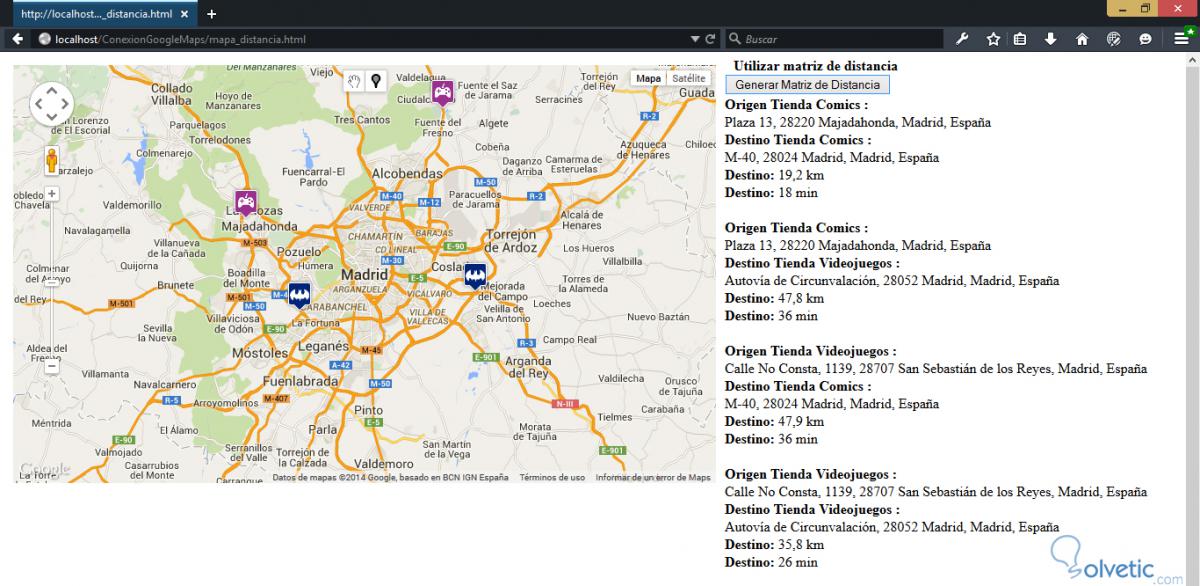Click the magnifier icon in the search box
Screen dimensions: 1200x586
tap(735, 39)
